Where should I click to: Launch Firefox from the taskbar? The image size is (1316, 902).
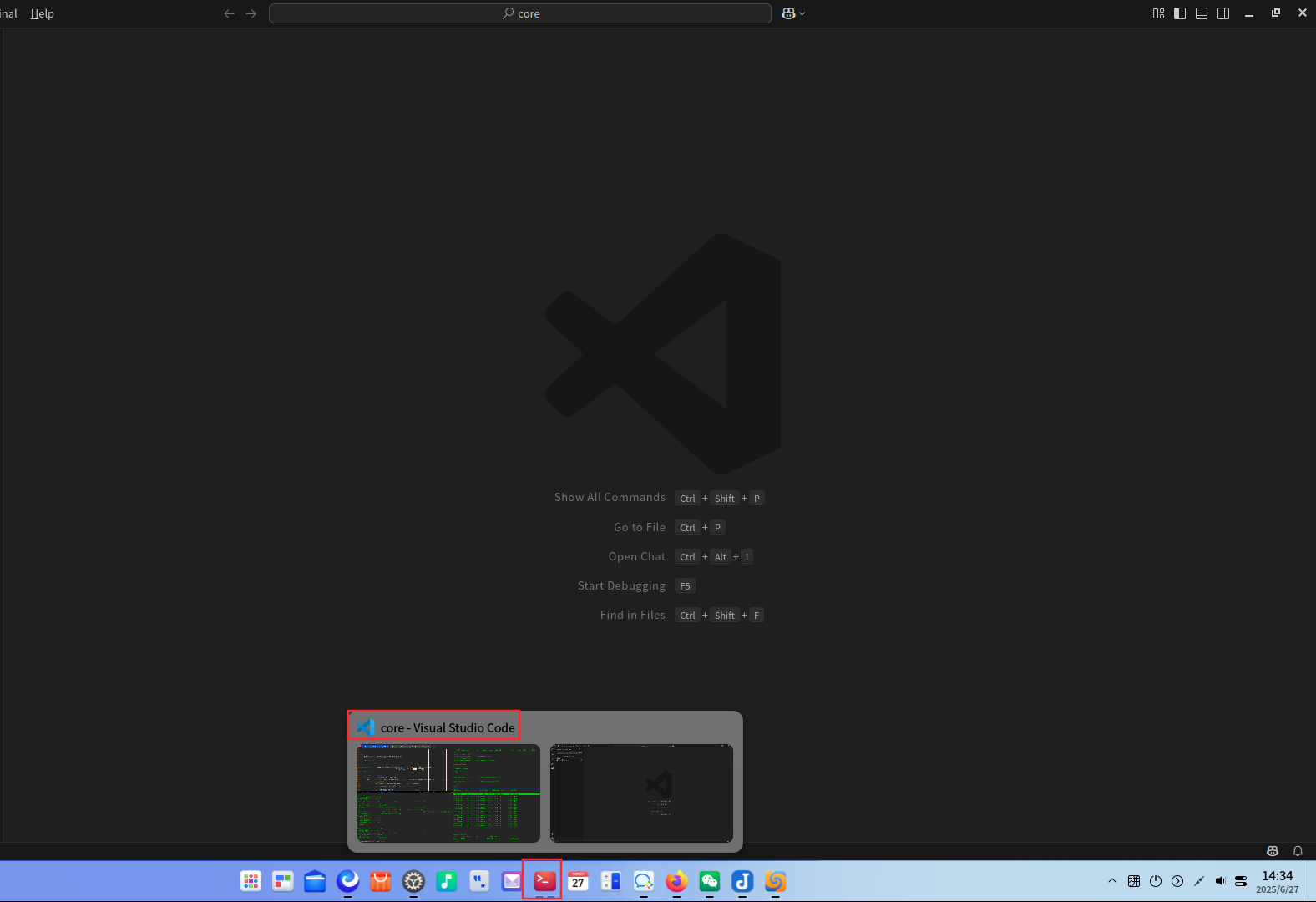676,881
